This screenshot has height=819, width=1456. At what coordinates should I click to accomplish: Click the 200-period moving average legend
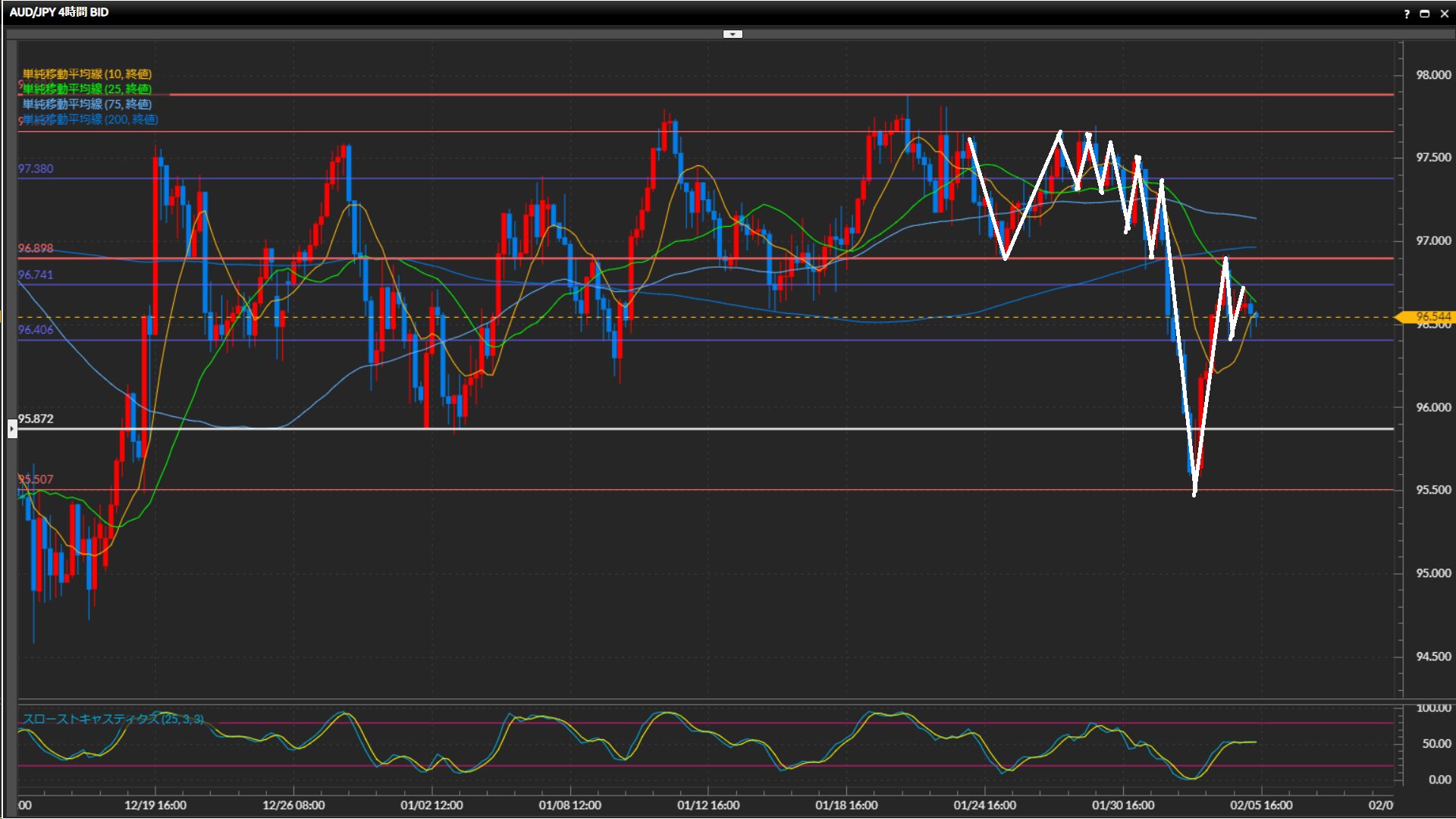coord(90,120)
